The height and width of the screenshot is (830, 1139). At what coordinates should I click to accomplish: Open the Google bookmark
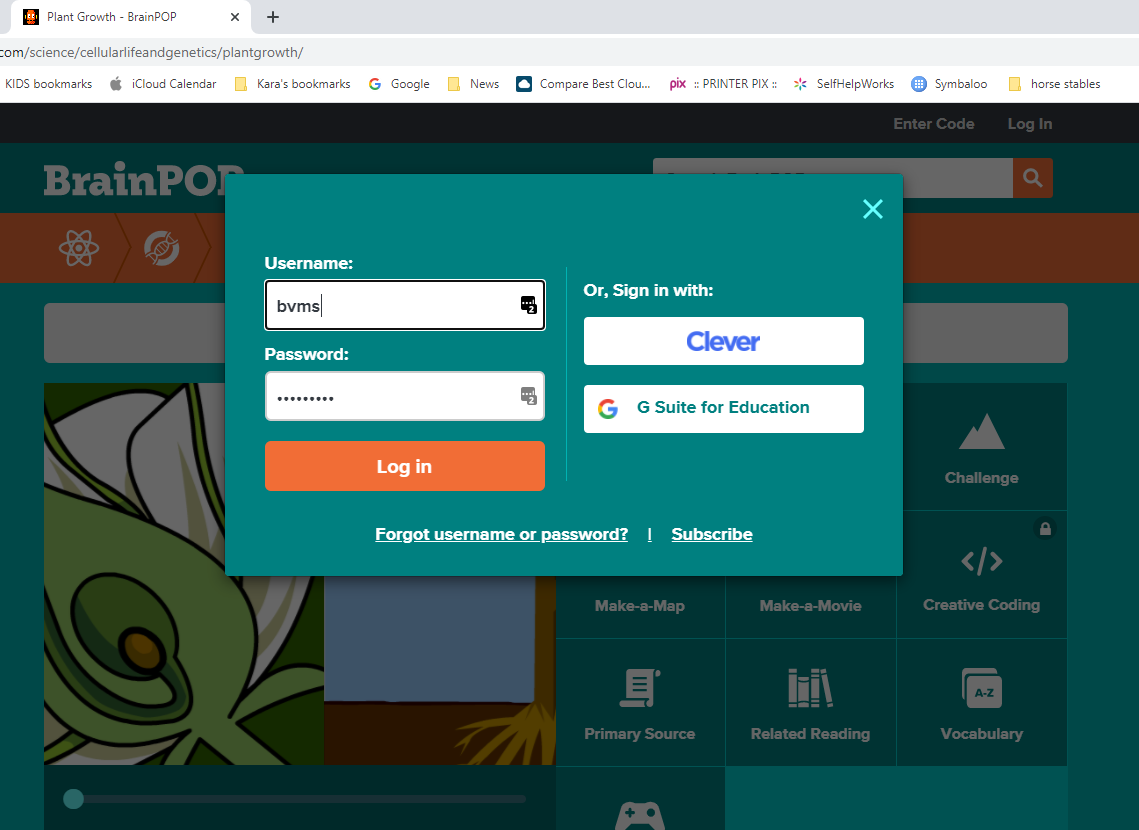tap(400, 84)
